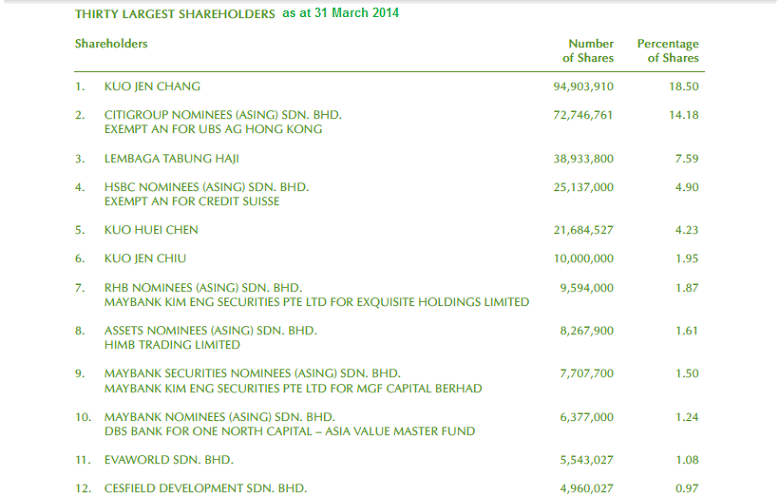Click percentage value 1.87
The image size is (779, 496).
(687, 288)
